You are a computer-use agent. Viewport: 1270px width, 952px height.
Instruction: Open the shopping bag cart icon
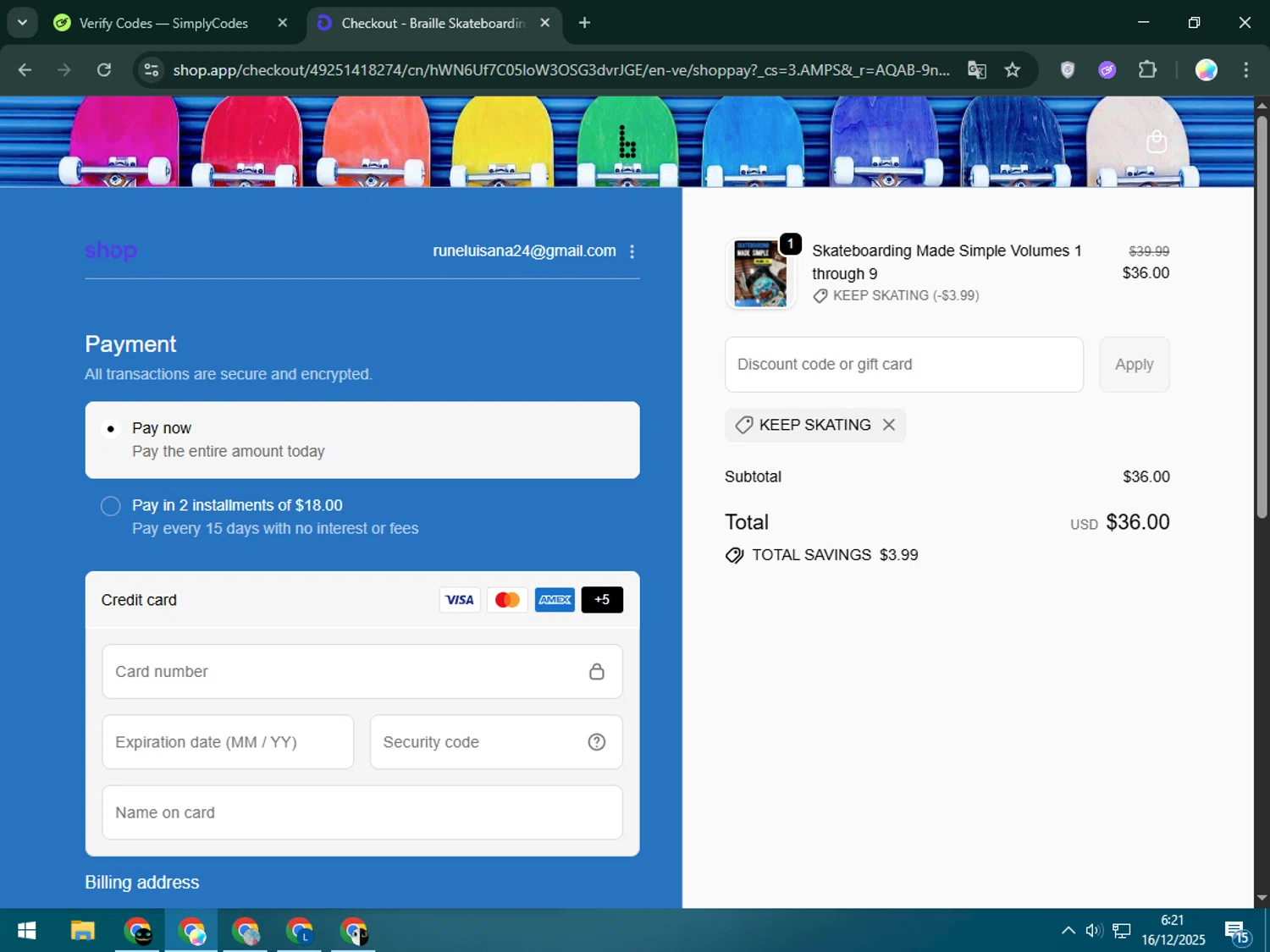tap(1157, 141)
